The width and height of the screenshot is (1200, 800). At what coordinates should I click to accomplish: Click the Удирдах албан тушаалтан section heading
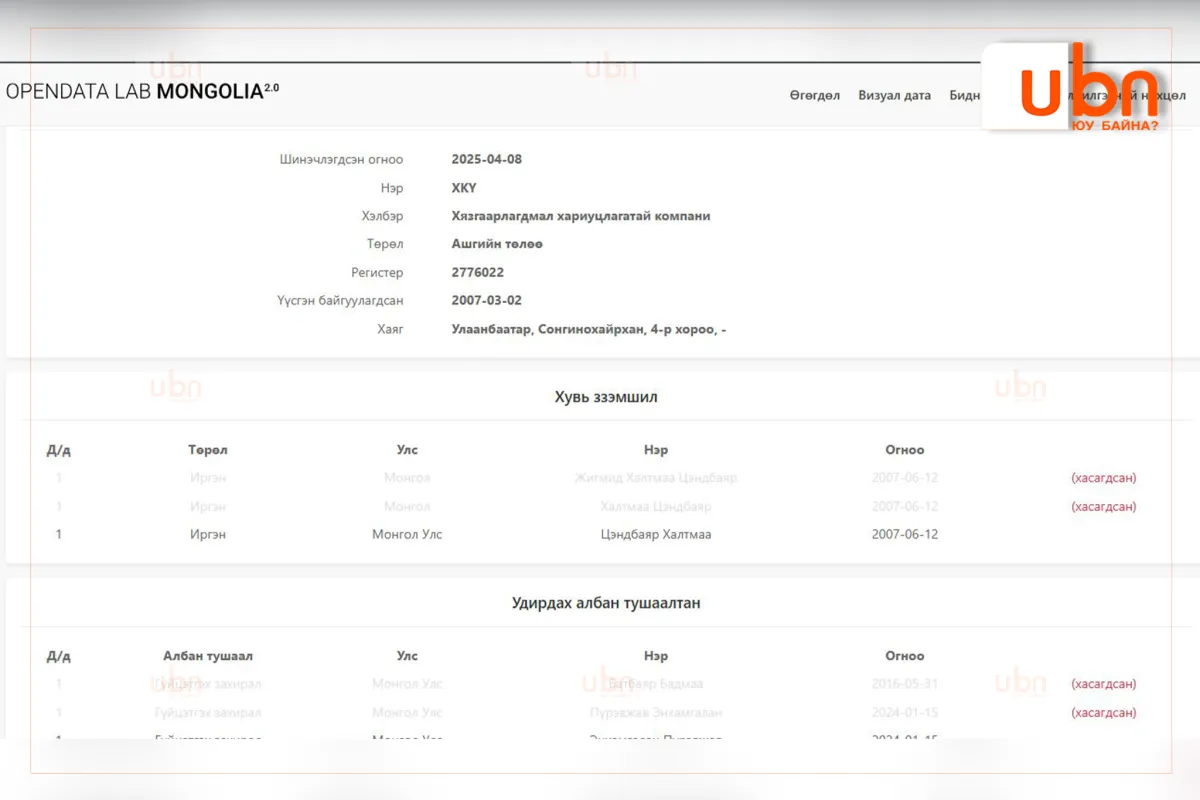[606, 604]
